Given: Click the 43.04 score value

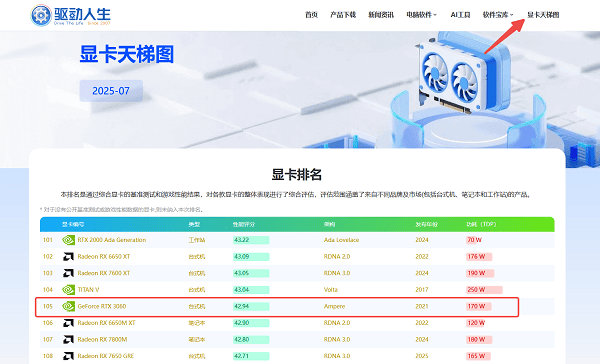Looking at the screenshot, I should pos(241,290).
